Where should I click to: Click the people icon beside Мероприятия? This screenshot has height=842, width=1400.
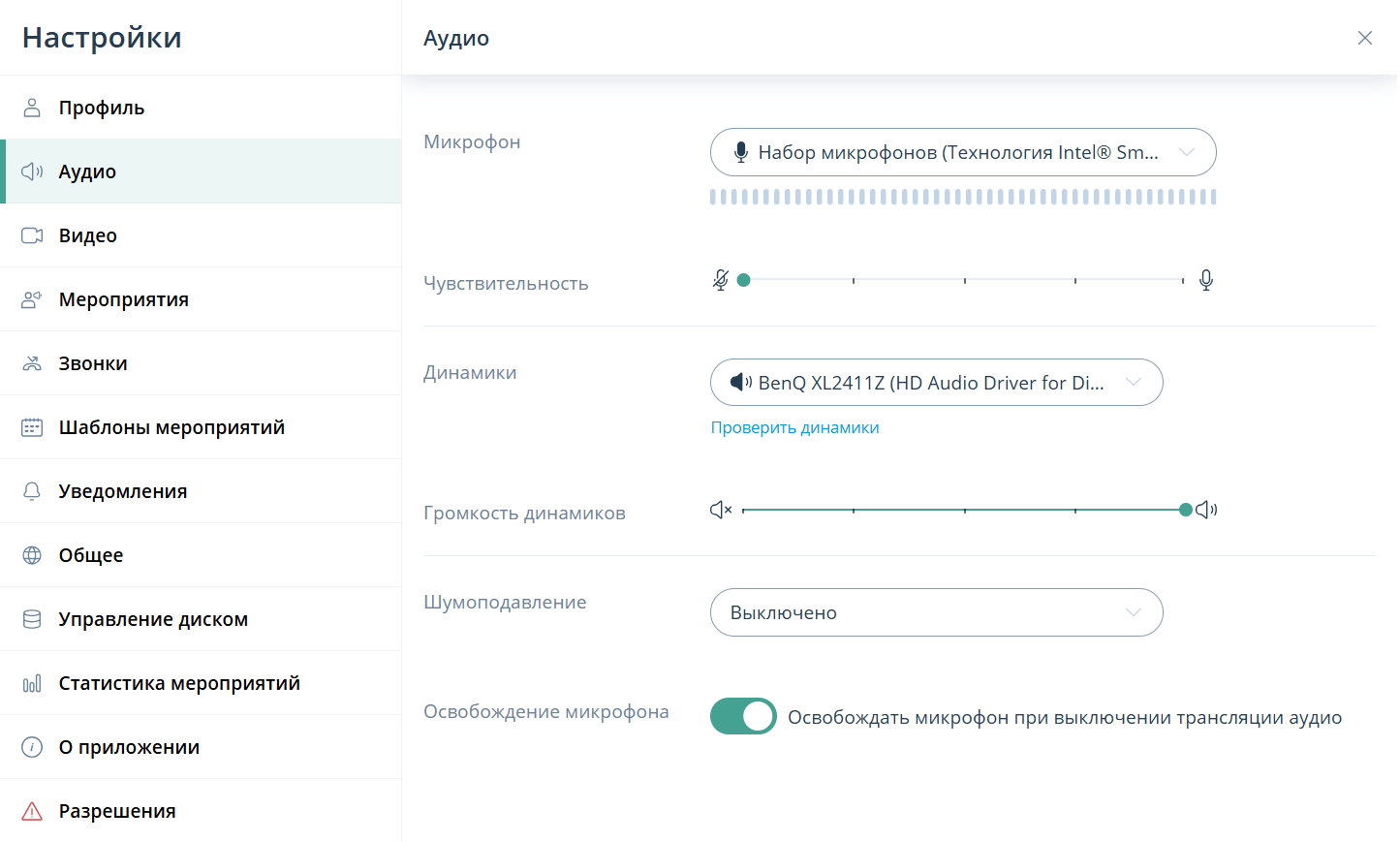32,299
